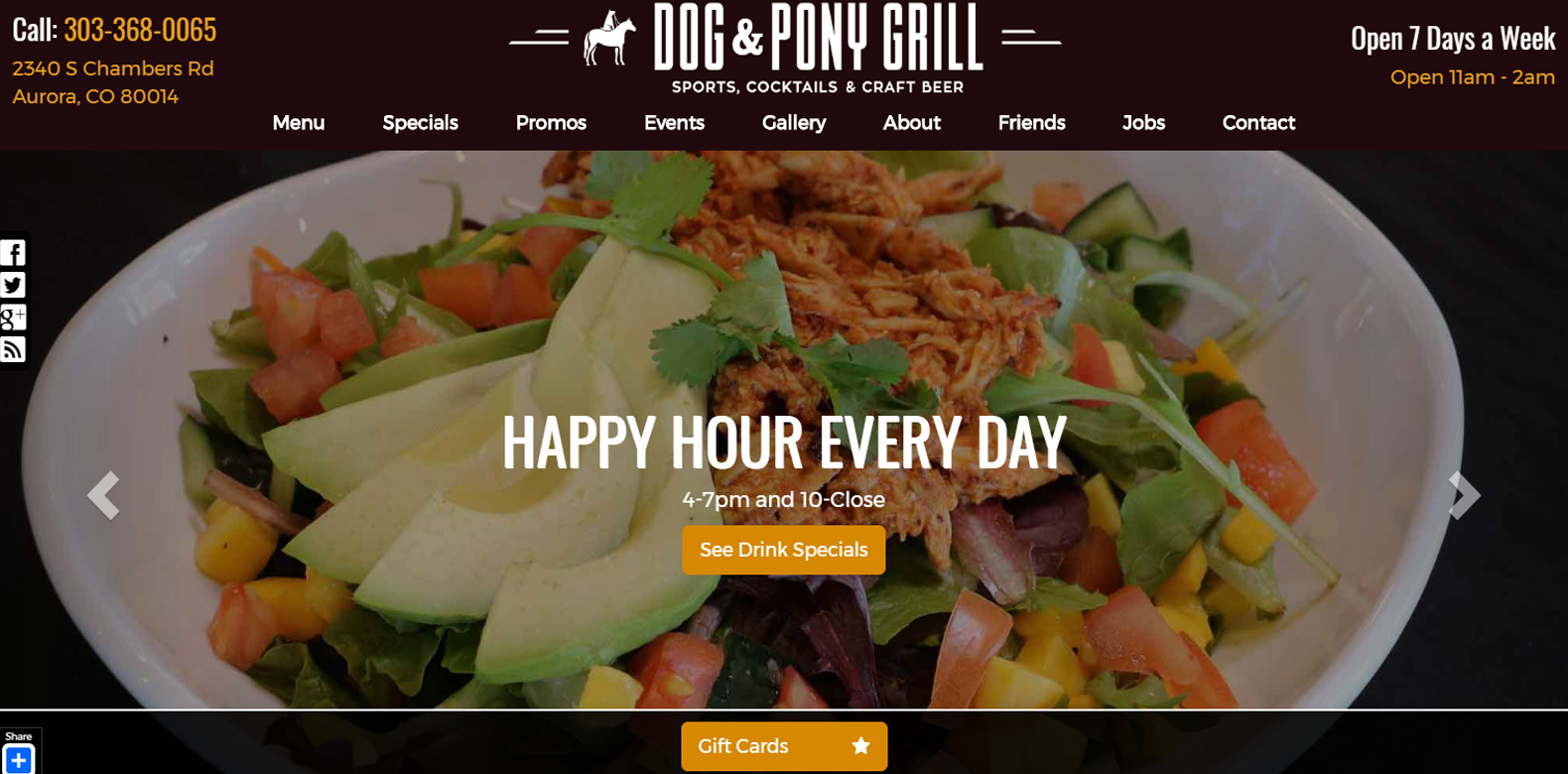This screenshot has height=774, width=1568.
Task: Open the Google Plus social icon
Action: [x=13, y=318]
